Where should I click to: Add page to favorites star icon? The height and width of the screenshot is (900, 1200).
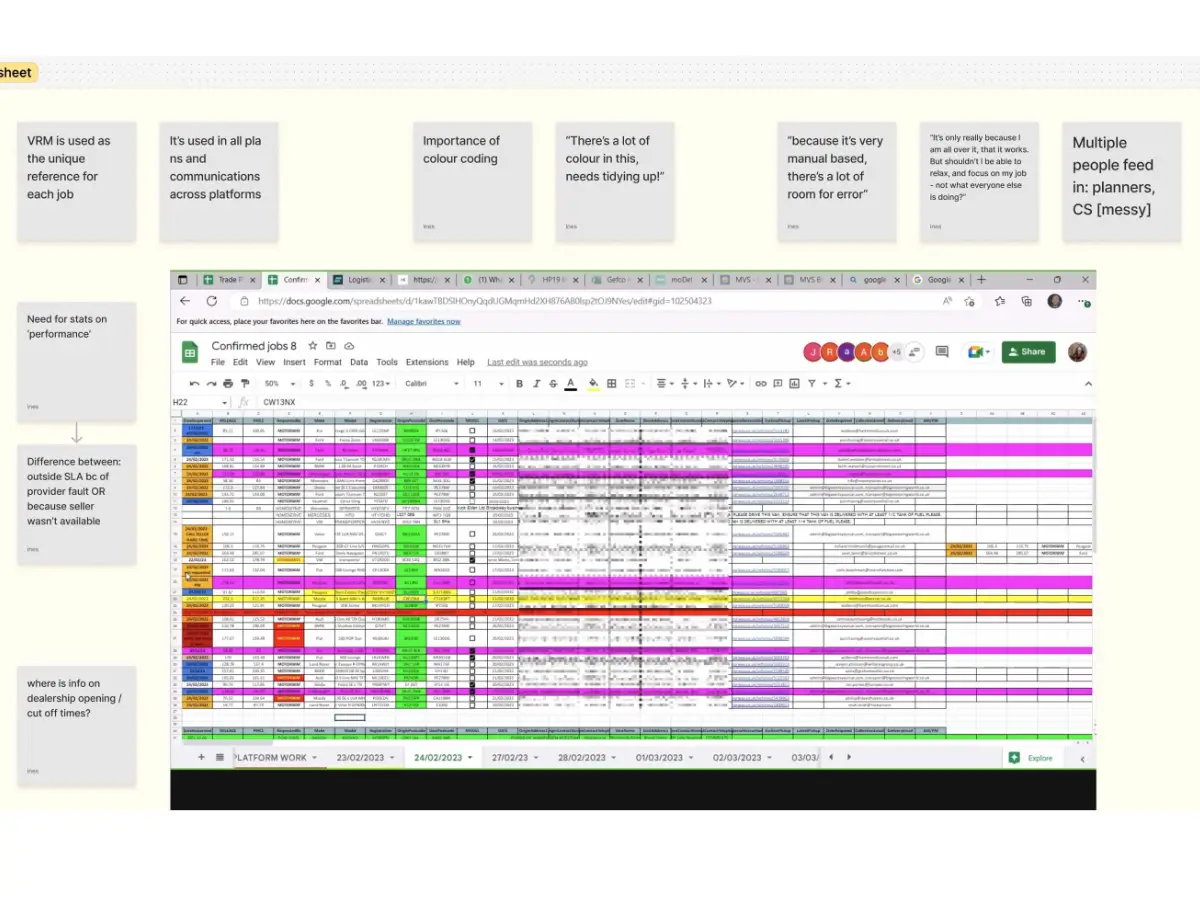[x=969, y=300]
